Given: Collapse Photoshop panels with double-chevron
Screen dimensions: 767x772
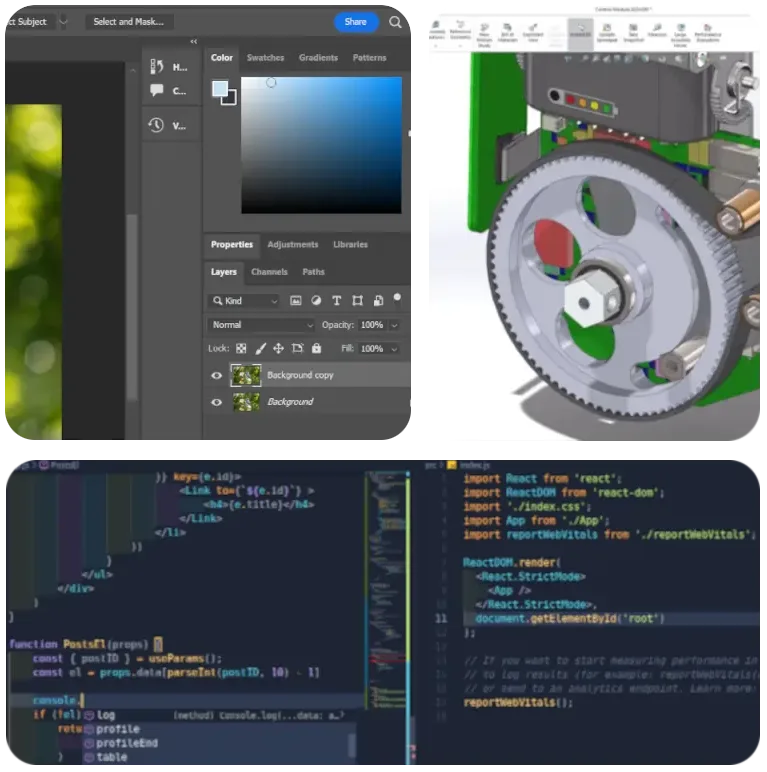Looking at the screenshot, I should coord(193,42).
